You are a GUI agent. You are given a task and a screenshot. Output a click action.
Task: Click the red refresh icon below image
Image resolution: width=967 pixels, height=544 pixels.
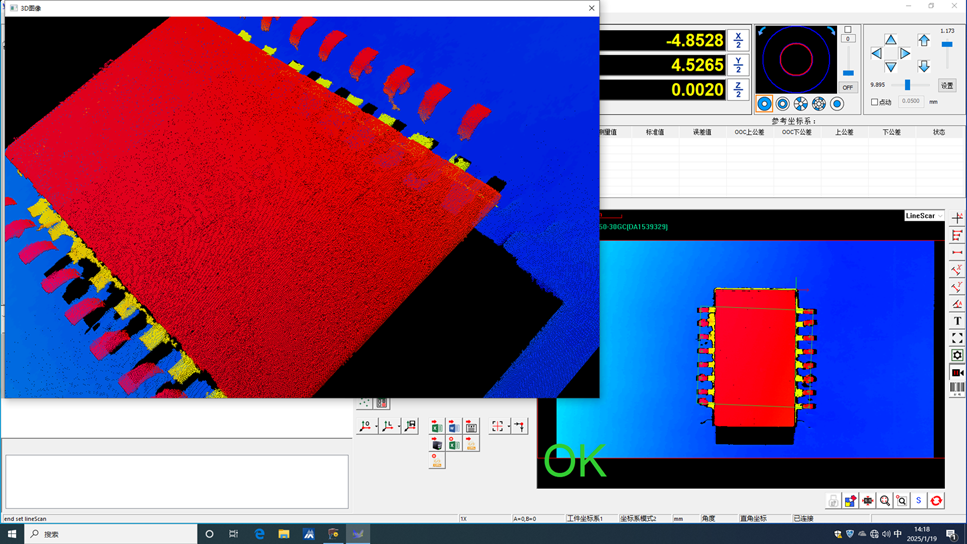click(936, 501)
